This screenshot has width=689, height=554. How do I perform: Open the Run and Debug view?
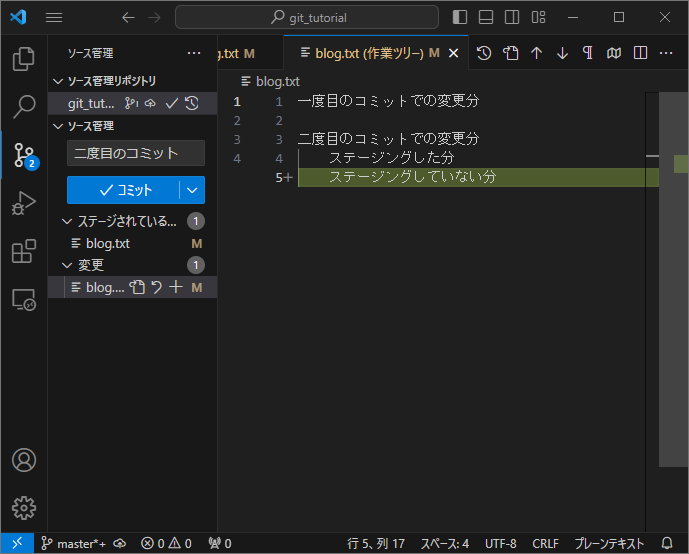pos(24,203)
